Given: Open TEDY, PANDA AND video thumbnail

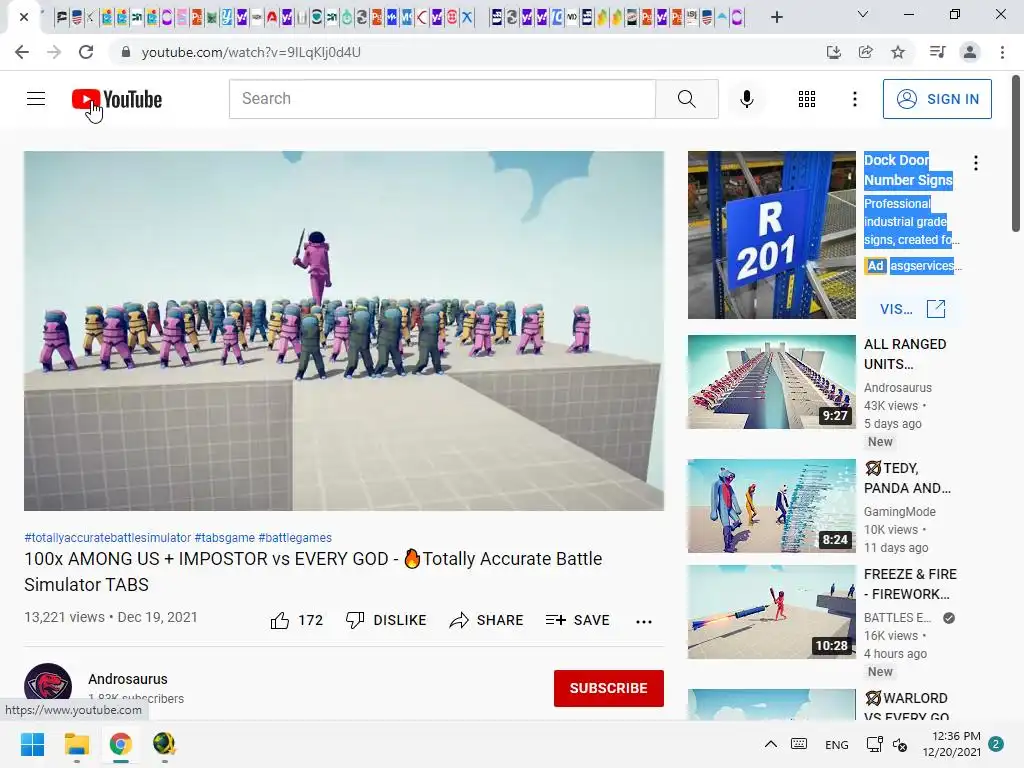Looking at the screenshot, I should coord(771,505).
